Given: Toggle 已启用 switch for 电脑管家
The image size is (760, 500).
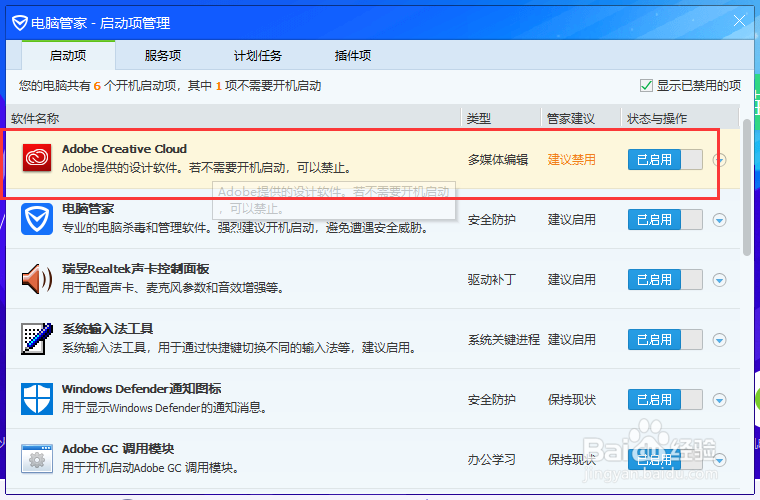Looking at the screenshot, I should (665, 219).
